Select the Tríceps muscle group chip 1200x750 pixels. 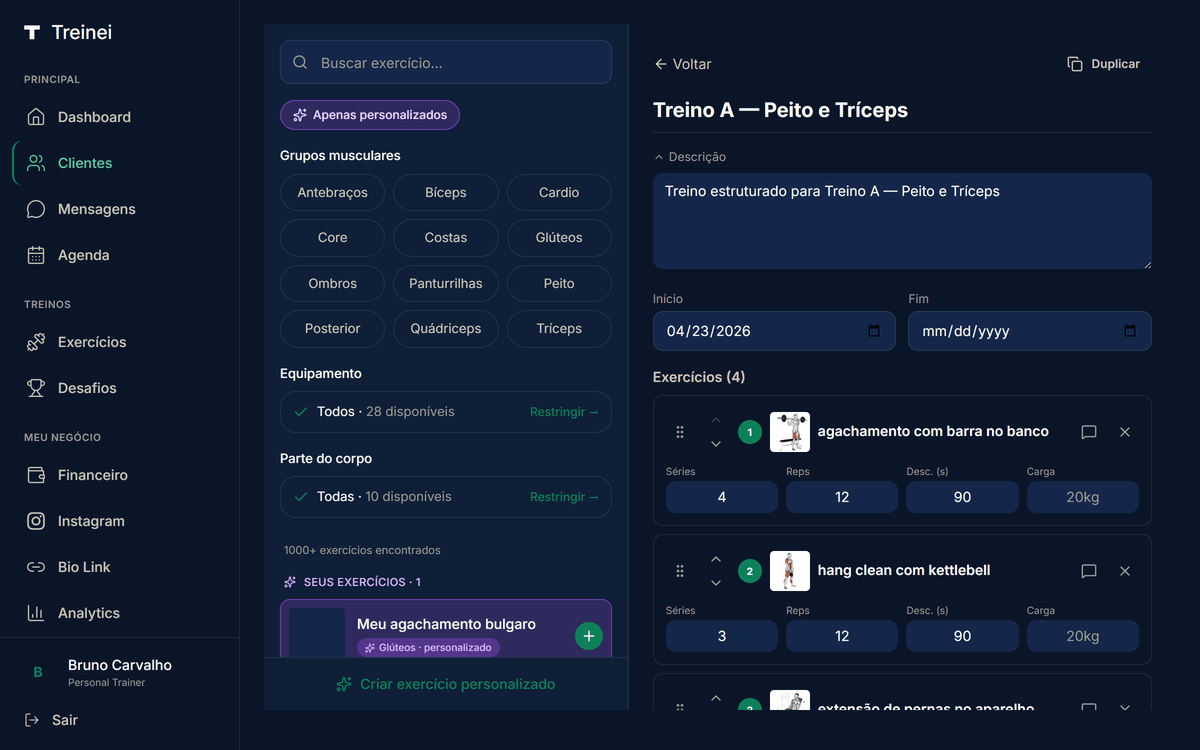click(559, 328)
